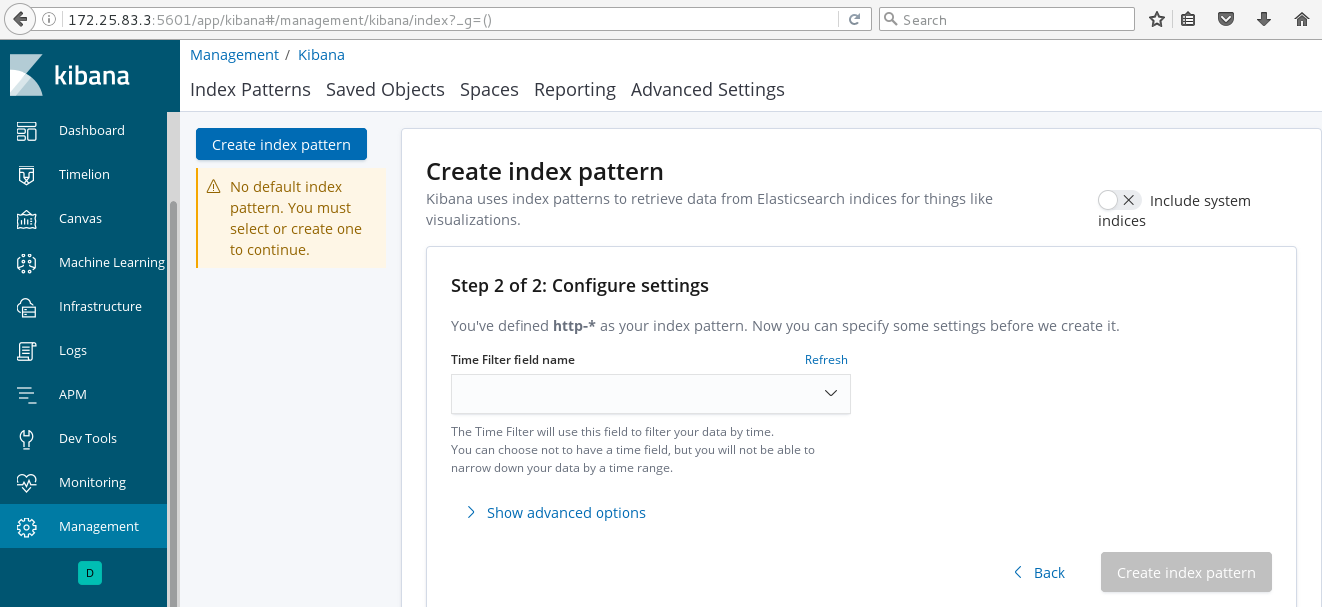Select Timelion label in sidebar

[84, 175]
